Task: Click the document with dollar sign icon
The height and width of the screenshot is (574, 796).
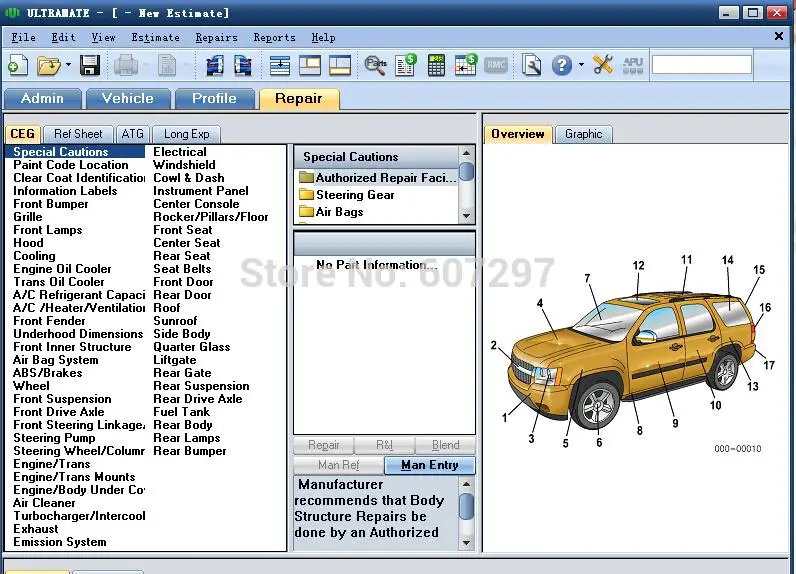Action: (x=406, y=65)
